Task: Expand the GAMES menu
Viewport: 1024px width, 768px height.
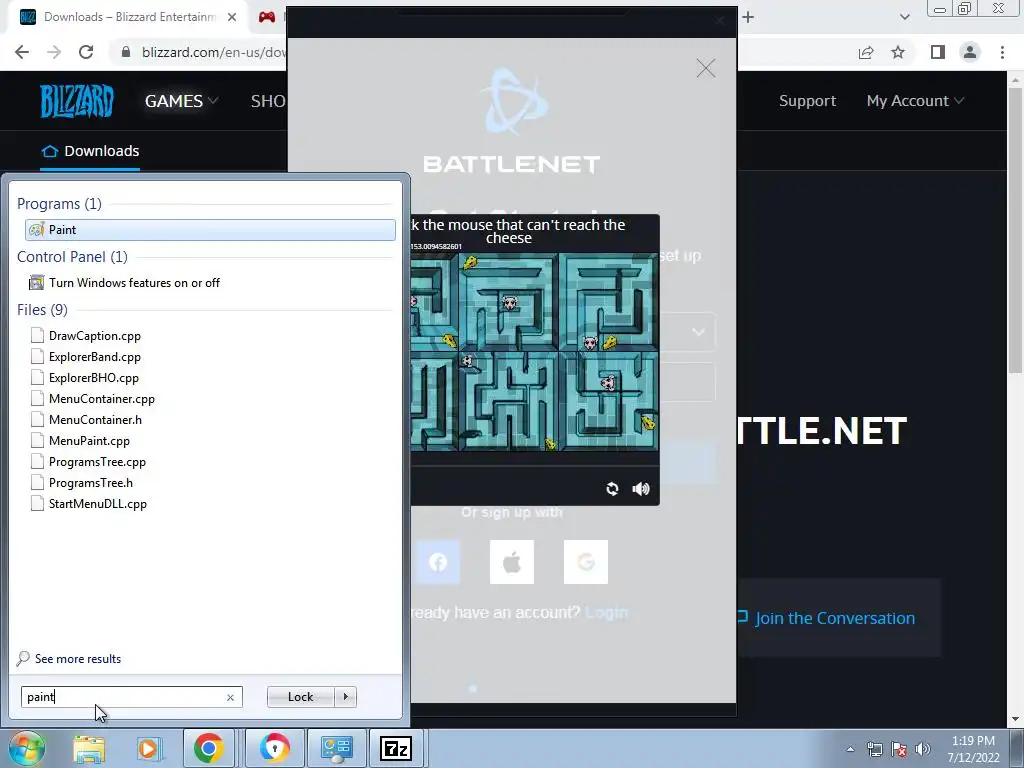Action: [x=181, y=101]
